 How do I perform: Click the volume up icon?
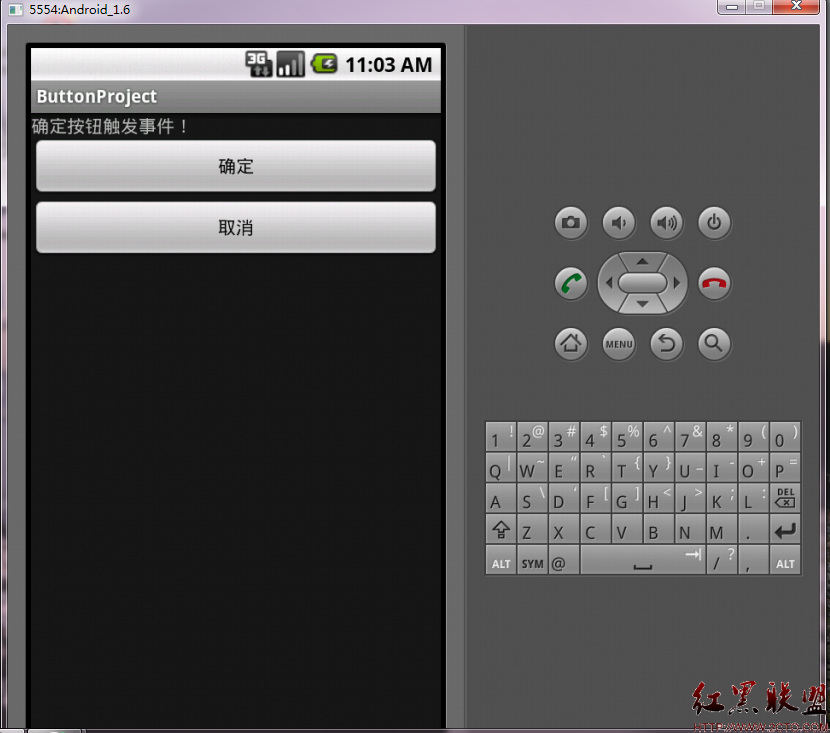[x=667, y=223]
